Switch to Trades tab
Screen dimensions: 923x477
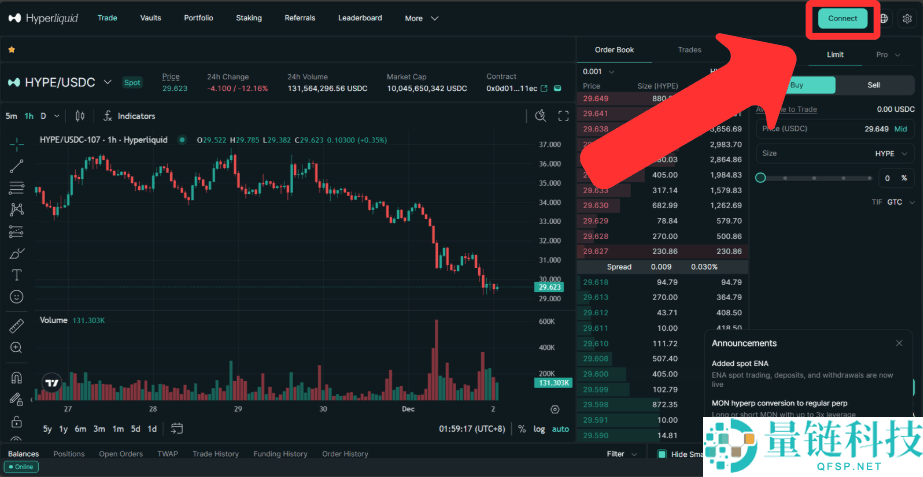point(689,50)
